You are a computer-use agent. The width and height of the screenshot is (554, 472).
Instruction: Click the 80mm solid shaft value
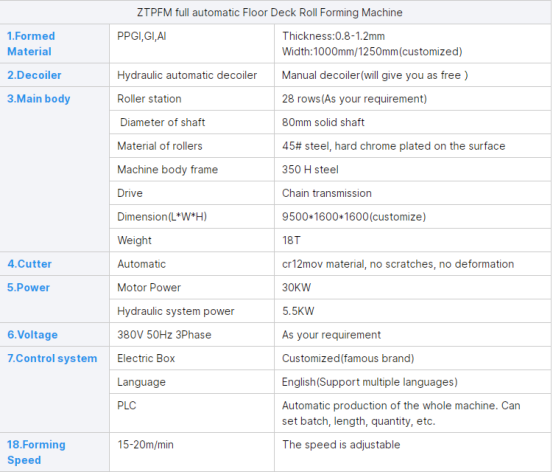[x=323, y=123]
